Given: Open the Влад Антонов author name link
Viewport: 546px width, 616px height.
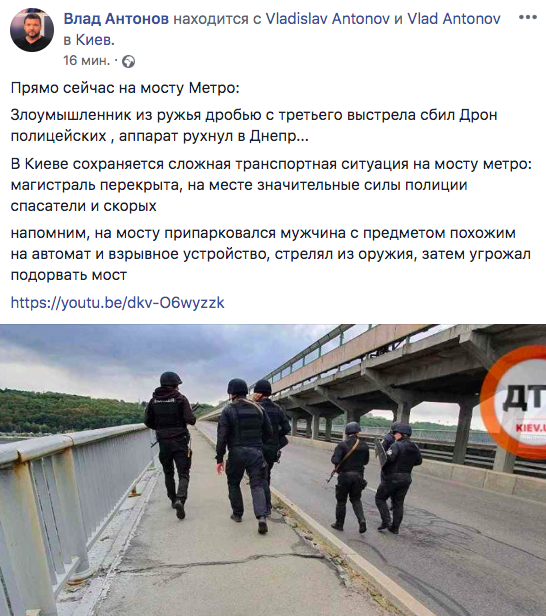Looking at the screenshot, I should (116, 18).
